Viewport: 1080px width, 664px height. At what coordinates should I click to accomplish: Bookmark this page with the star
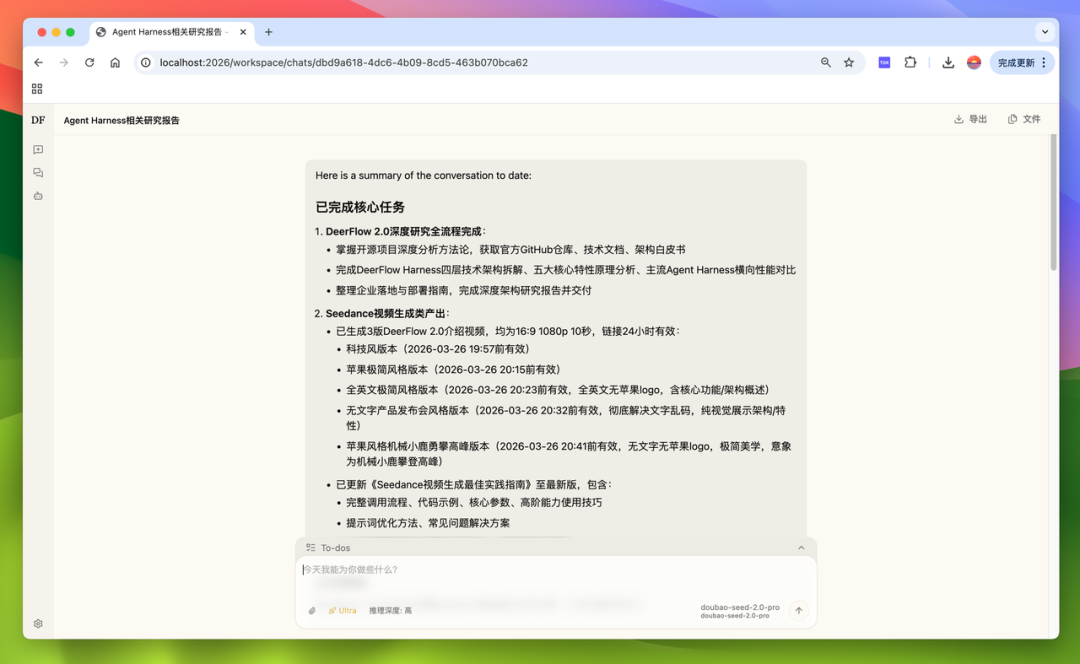click(849, 63)
